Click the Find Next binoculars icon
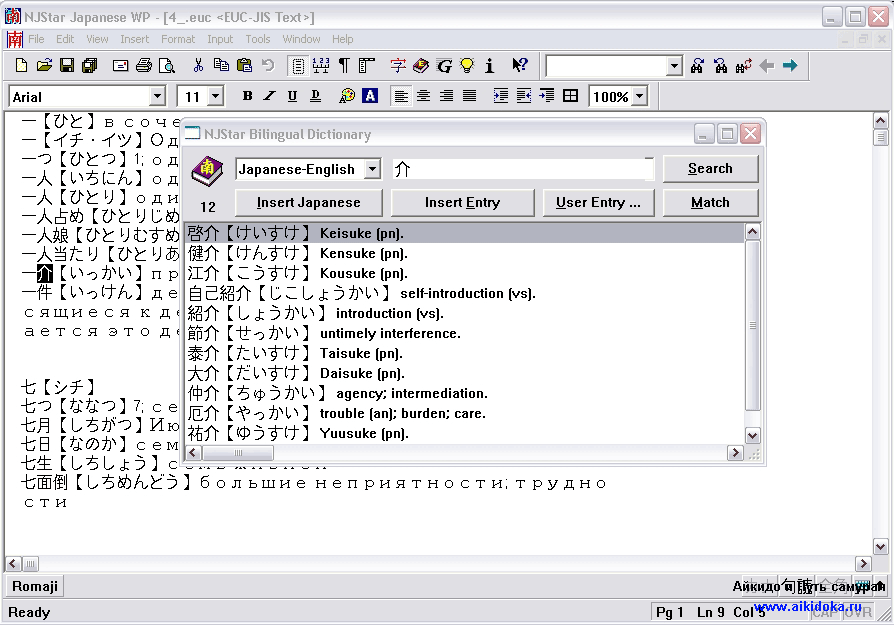 point(720,66)
